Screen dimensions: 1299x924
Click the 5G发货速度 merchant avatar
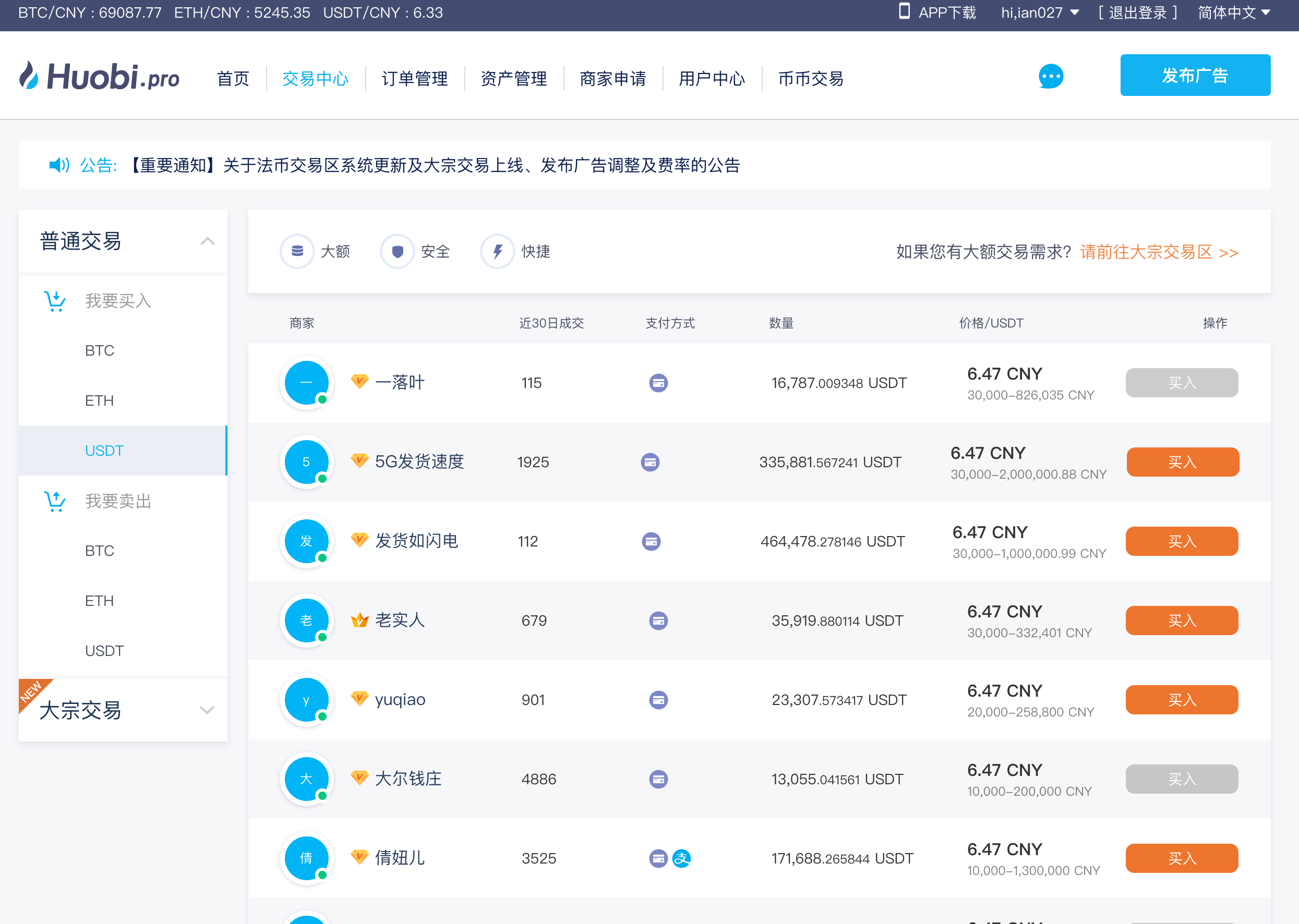[x=306, y=461]
